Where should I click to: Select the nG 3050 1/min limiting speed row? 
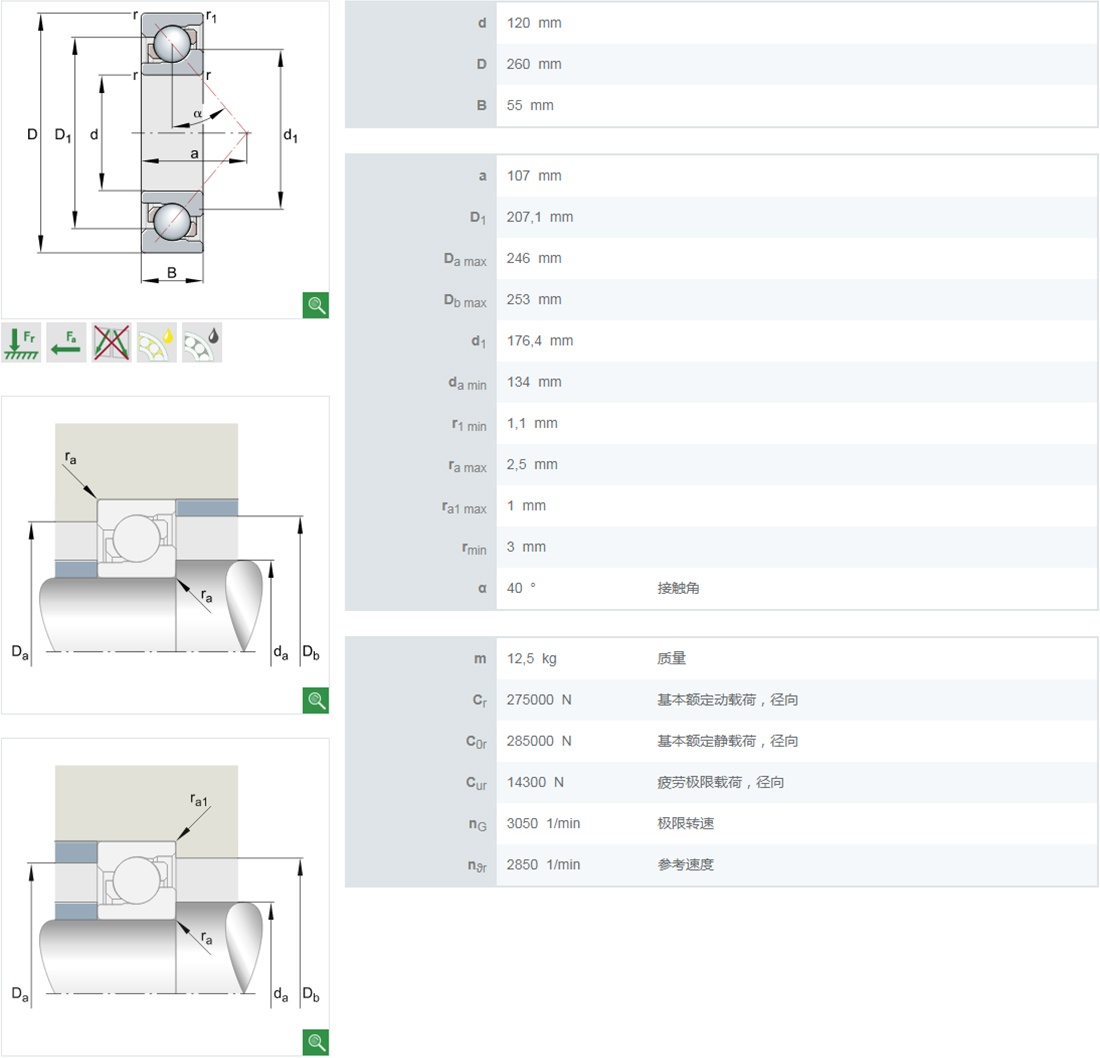(x=720, y=823)
